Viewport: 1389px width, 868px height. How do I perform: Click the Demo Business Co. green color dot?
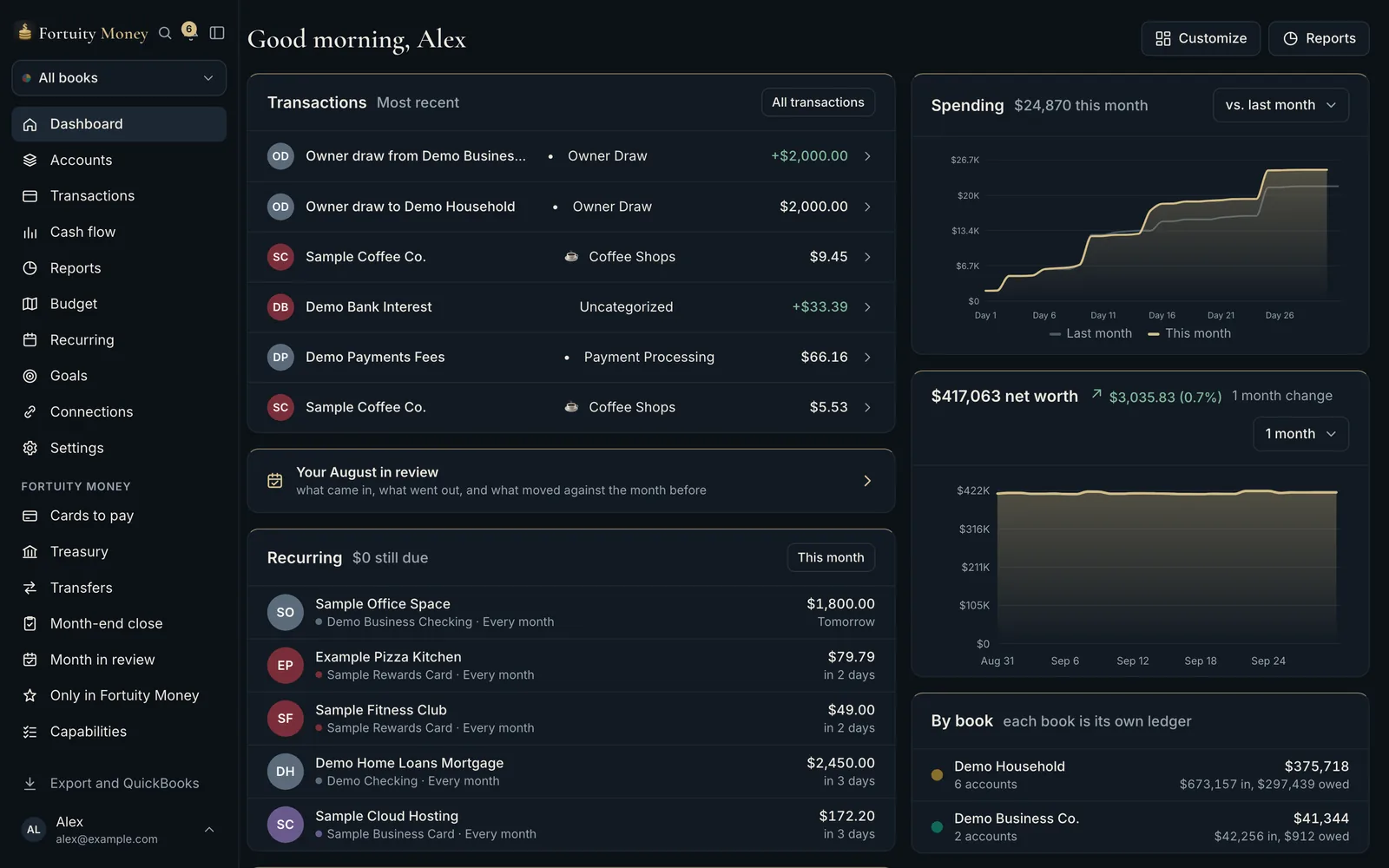pos(937,827)
